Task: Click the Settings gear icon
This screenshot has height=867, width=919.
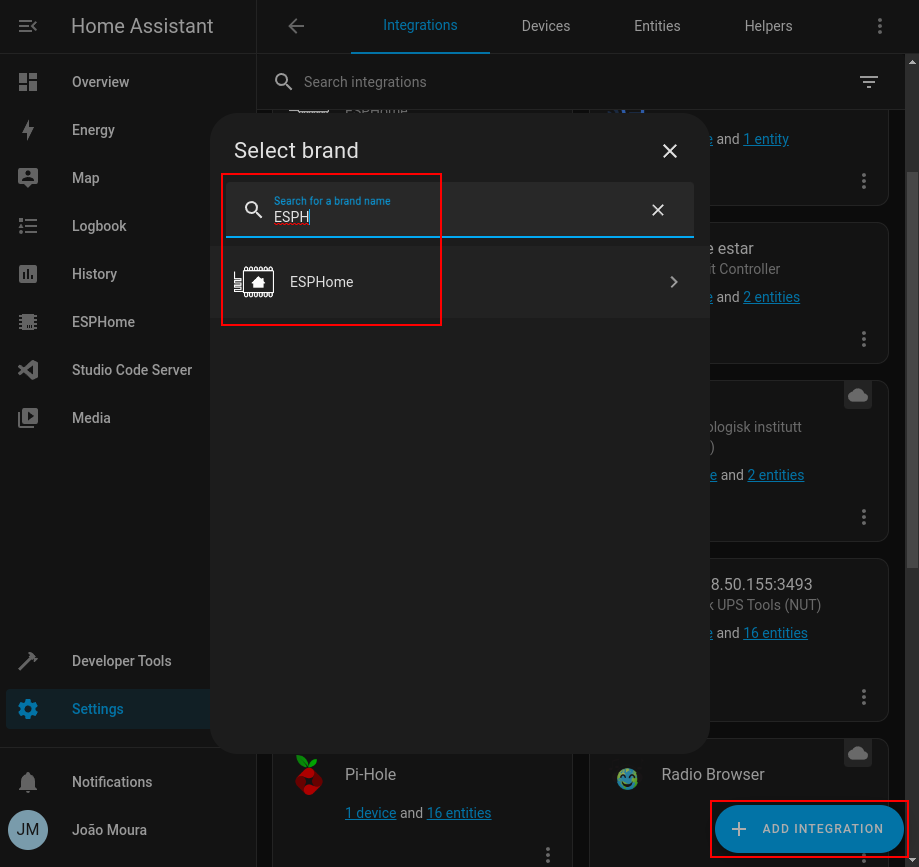Action: click(x=28, y=709)
